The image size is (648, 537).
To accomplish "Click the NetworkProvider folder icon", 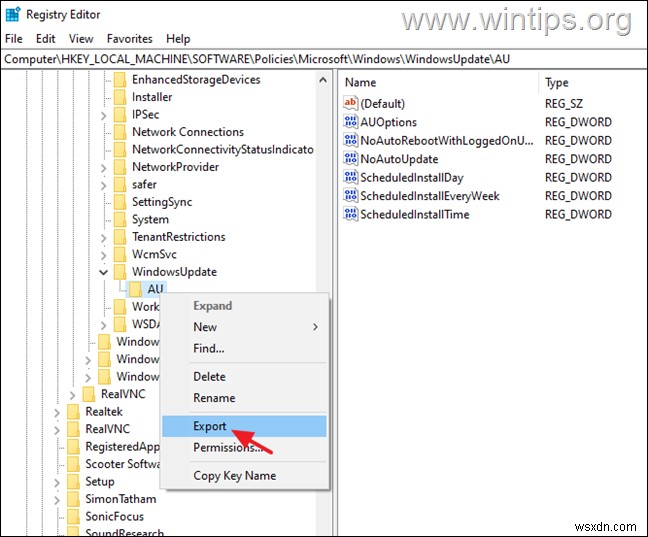I will coord(120,167).
